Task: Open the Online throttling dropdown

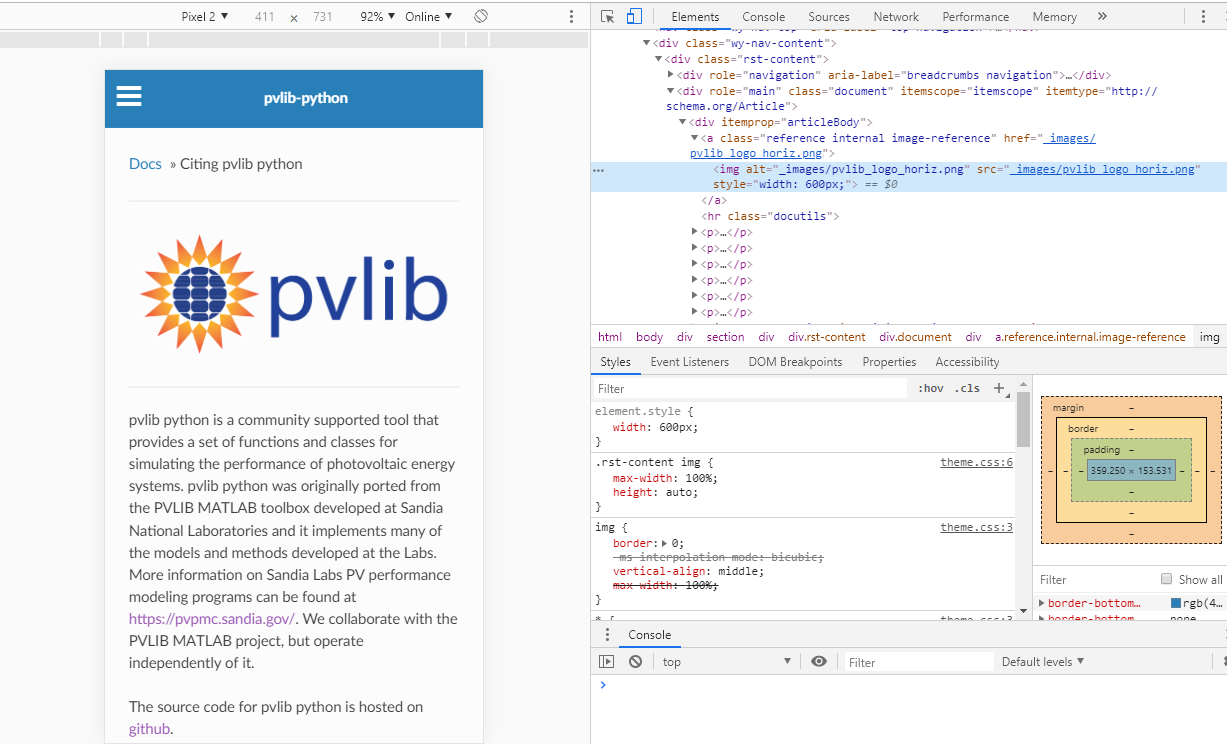Action: coord(429,16)
